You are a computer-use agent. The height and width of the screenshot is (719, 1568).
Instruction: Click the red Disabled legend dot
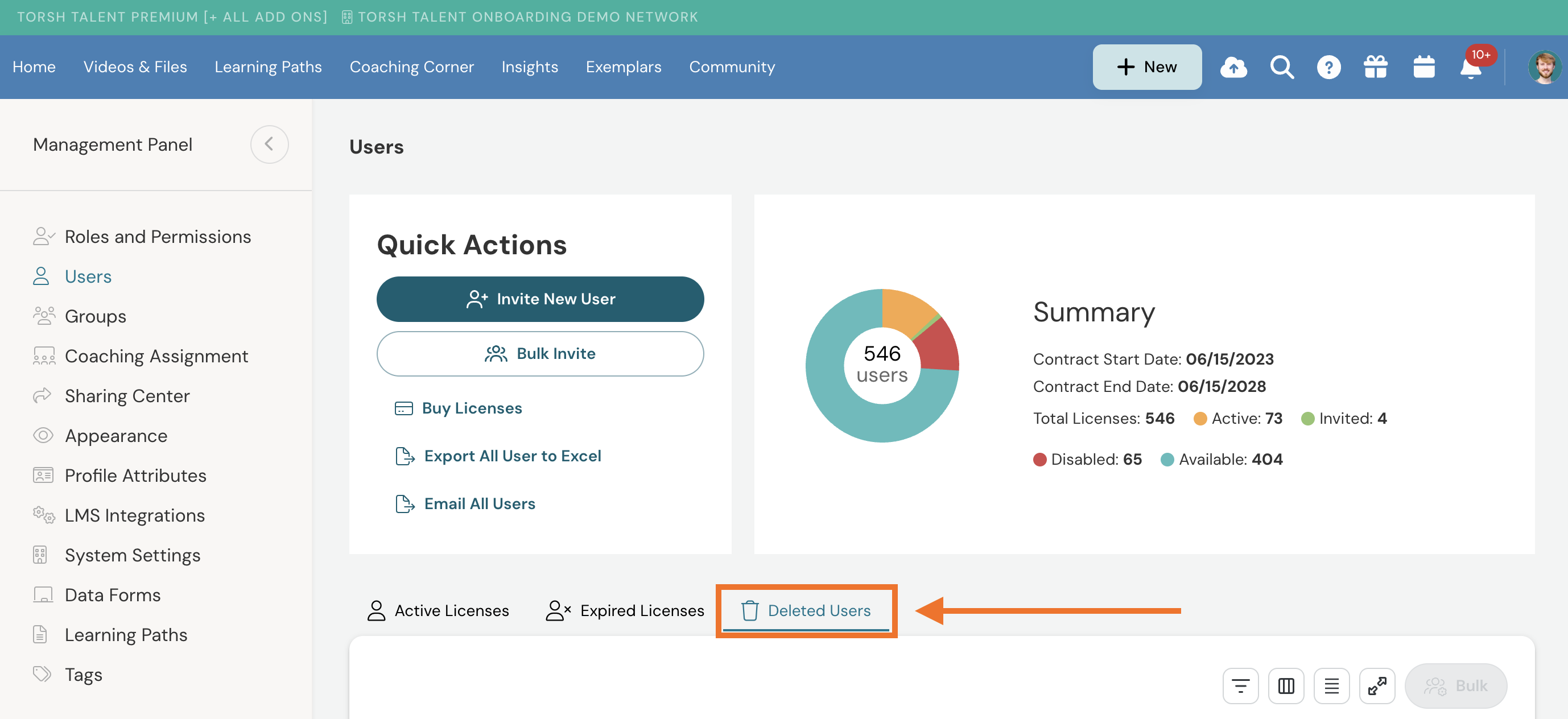pyautogui.click(x=1039, y=459)
